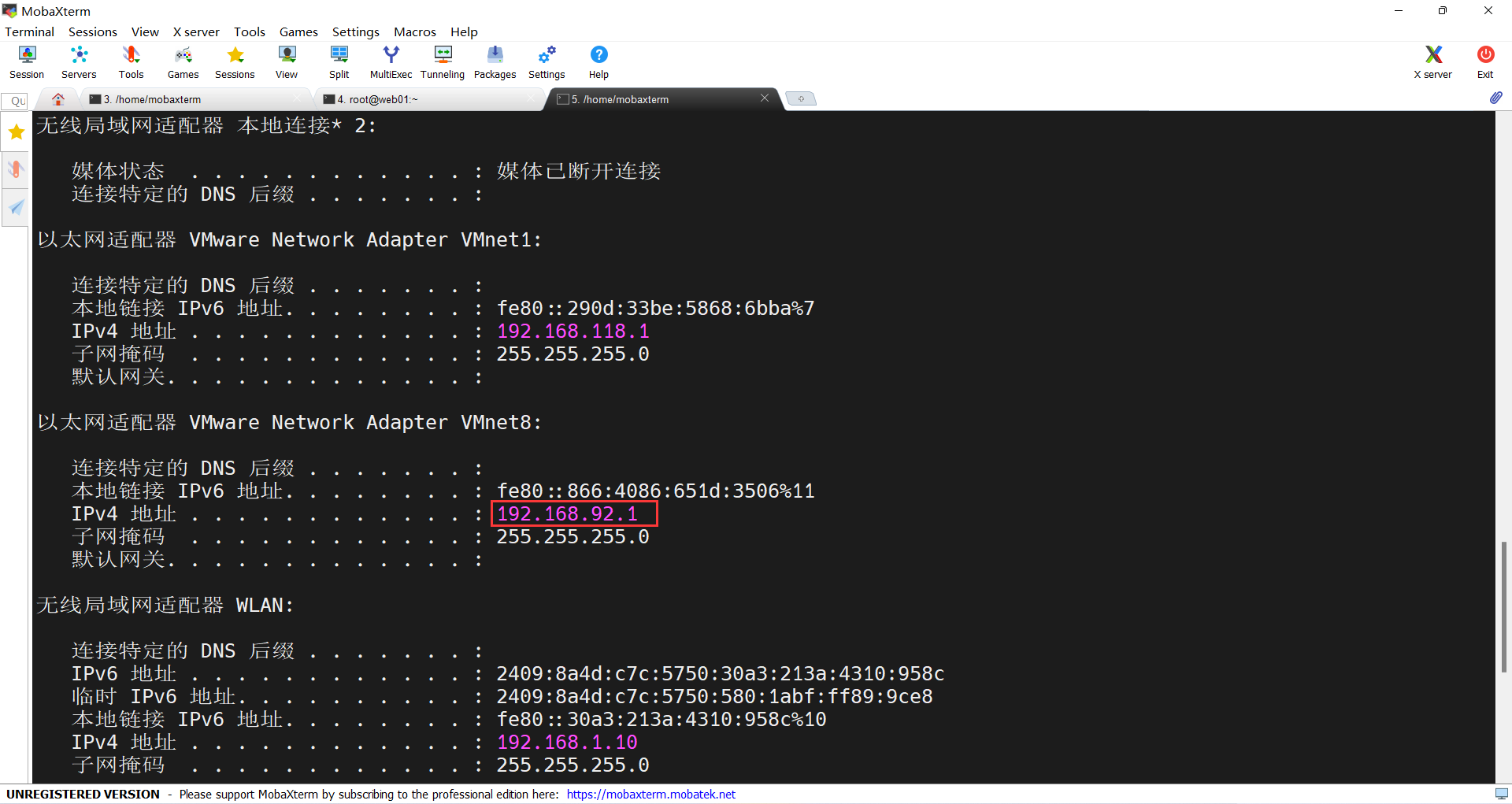Image resolution: width=1512 pixels, height=804 pixels.
Task: Launch the MultiExec toolbar icon
Action: pyautogui.click(x=391, y=62)
